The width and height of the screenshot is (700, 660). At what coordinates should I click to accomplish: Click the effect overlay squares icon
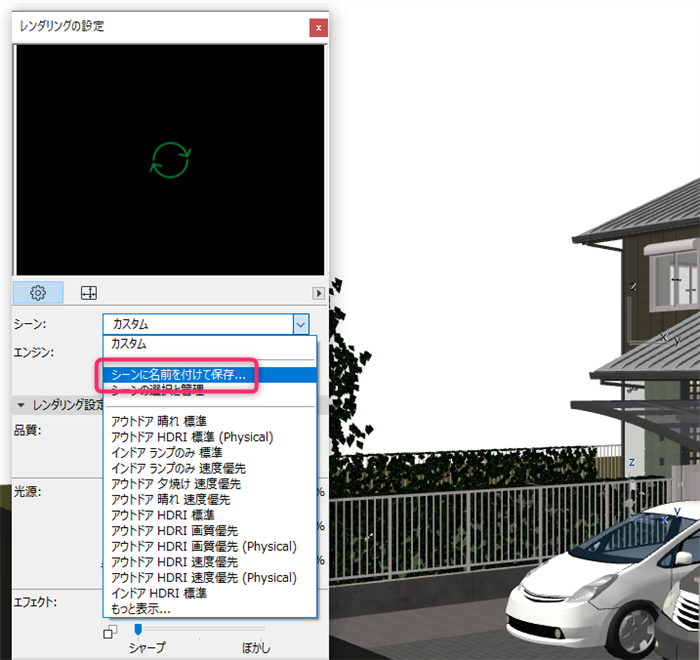[x=110, y=632]
